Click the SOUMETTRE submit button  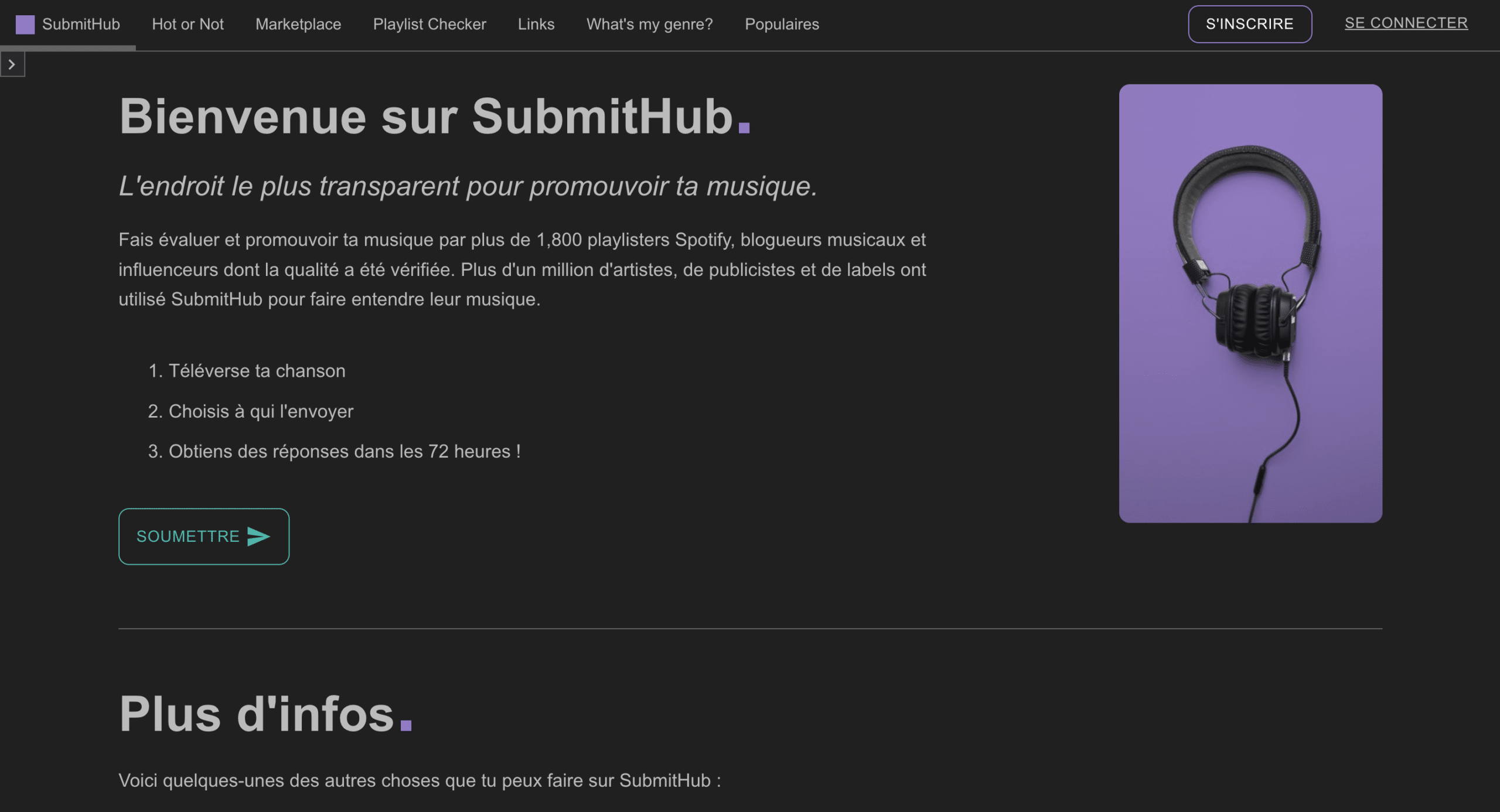pos(204,537)
